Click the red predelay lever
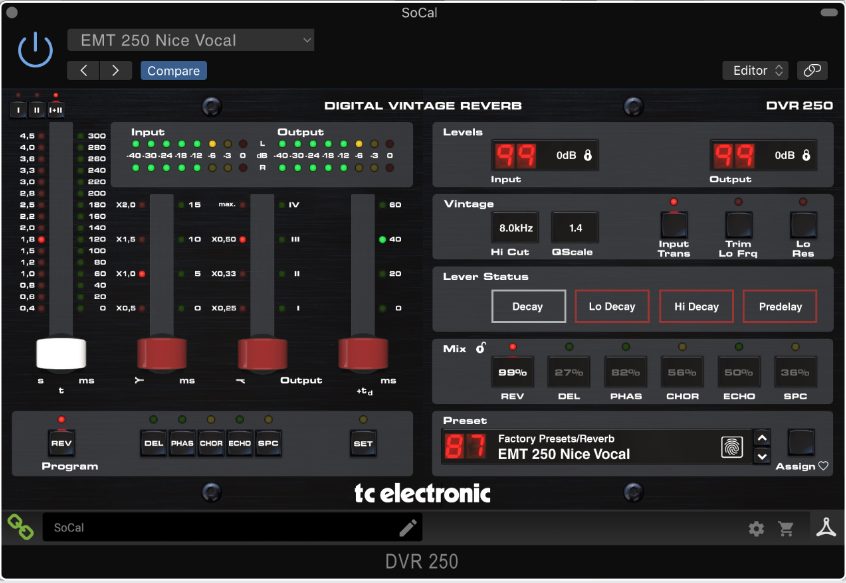 click(x=363, y=354)
